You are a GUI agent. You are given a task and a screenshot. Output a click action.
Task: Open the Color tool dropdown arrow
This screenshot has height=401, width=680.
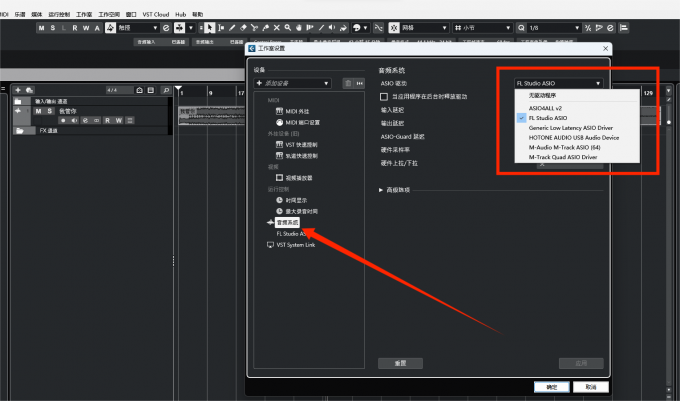tap(365, 28)
